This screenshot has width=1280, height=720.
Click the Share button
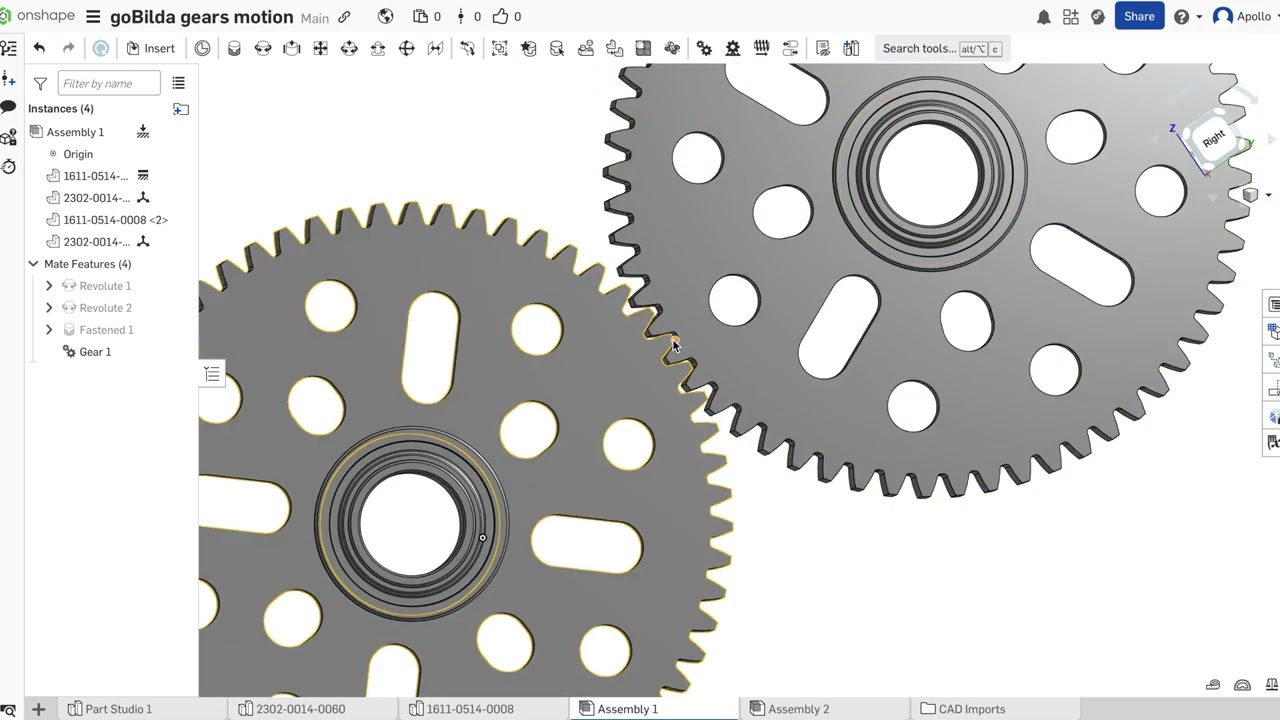(1139, 16)
